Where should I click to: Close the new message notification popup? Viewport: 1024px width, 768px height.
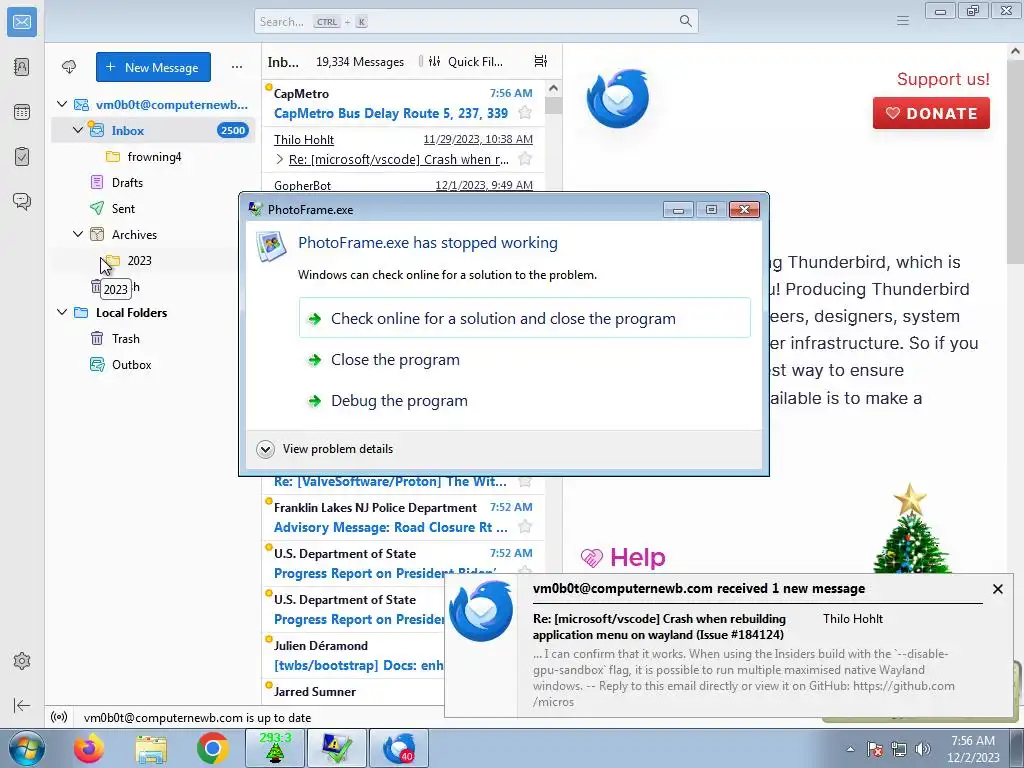[x=997, y=589]
